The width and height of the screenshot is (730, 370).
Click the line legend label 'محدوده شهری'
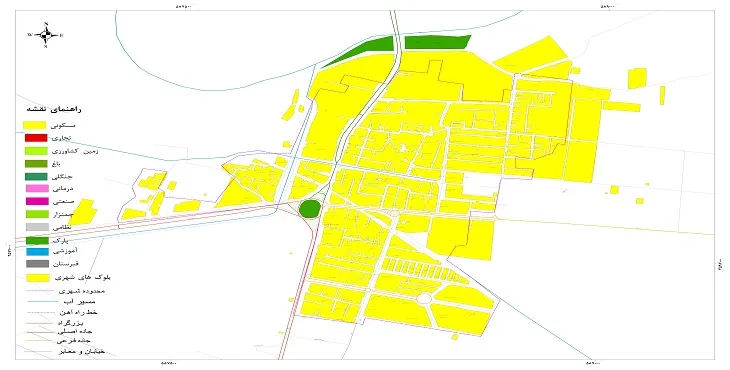click(83, 291)
